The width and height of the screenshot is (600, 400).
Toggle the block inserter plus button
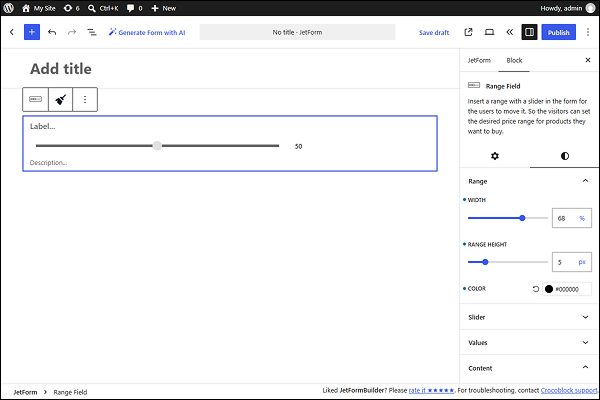coord(32,32)
